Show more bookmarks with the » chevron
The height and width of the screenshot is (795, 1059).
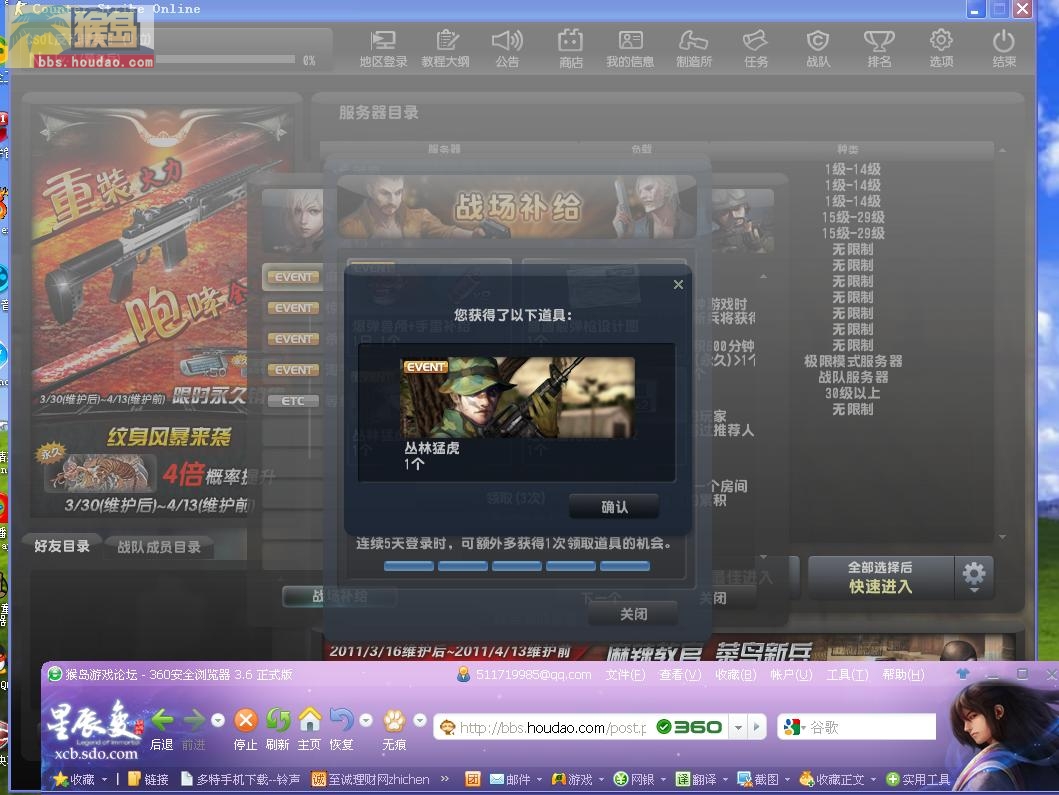(x=444, y=779)
